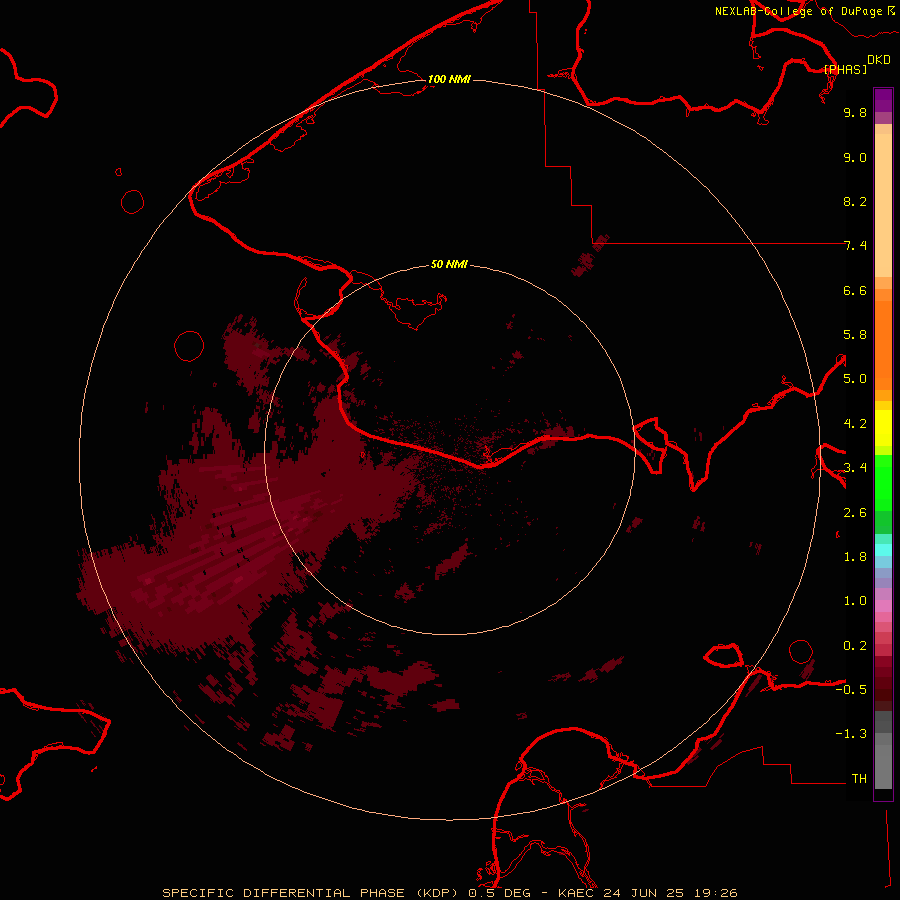Click the -1.3 value on the color scale
The height and width of the screenshot is (900, 900).
click(x=851, y=734)
